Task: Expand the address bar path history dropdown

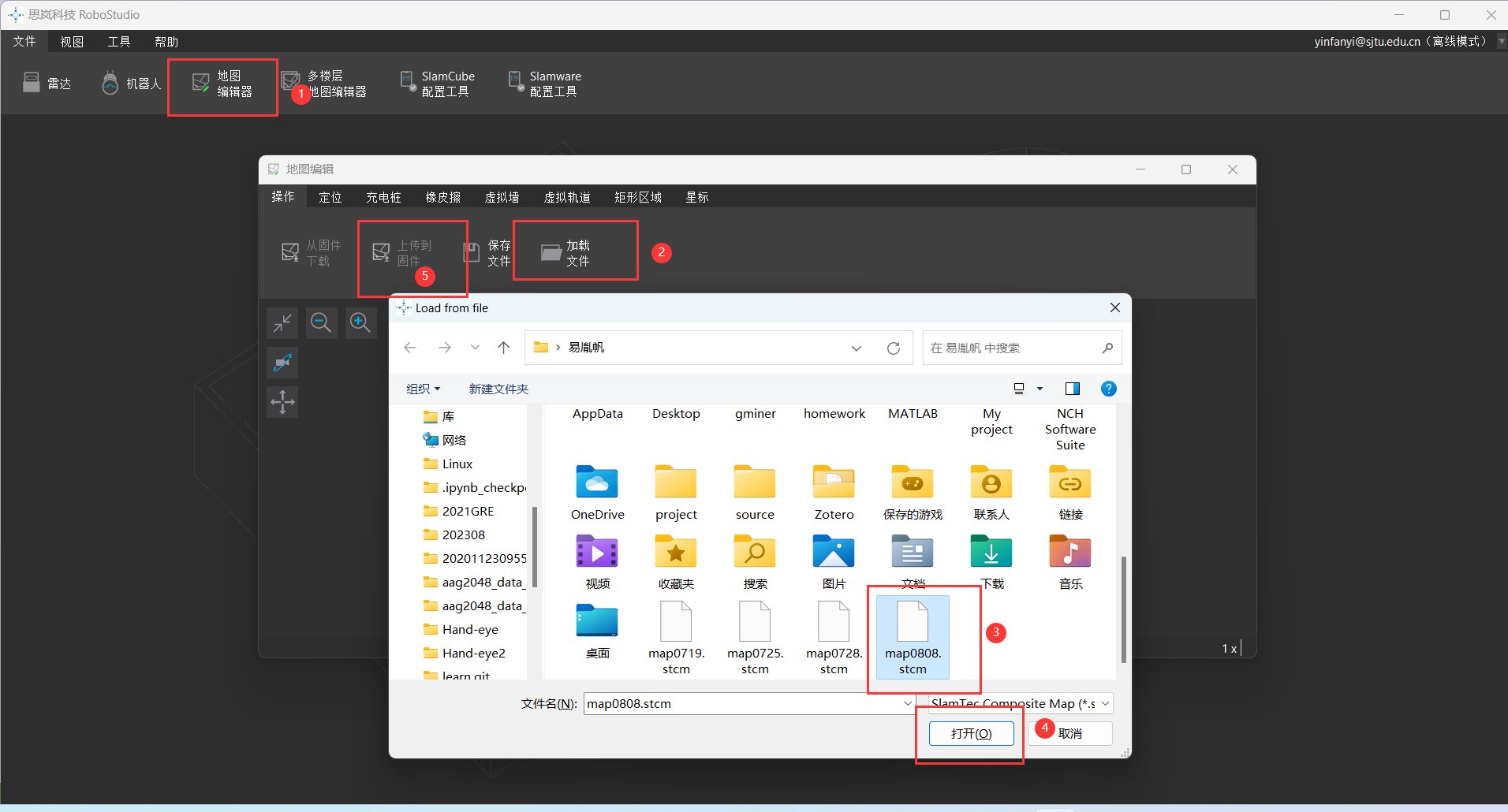Action: (x=857, y=348)
